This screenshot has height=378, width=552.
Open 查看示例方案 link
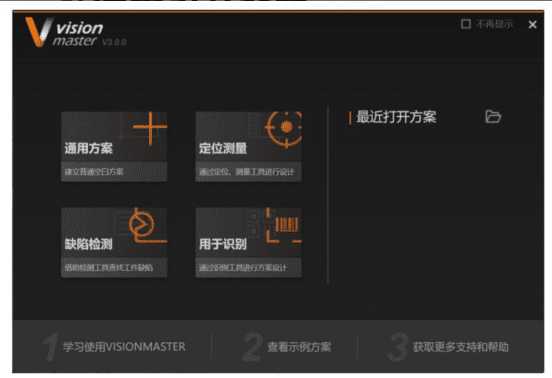coord(299,347)
